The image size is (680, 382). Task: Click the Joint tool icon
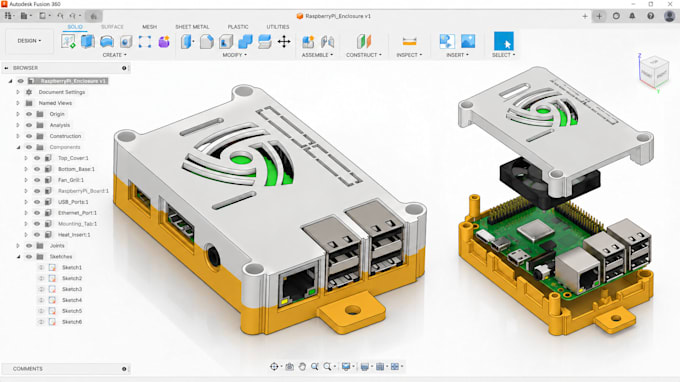pyautogui.click(x=327, y=42)
